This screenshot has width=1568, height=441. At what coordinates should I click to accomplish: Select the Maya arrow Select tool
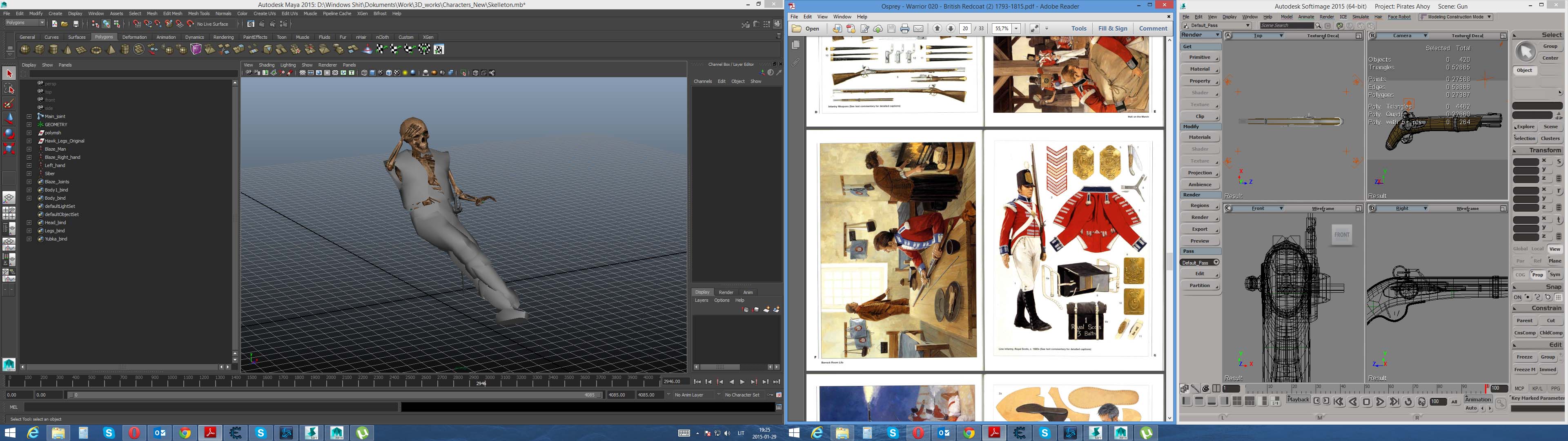(9, 73)
